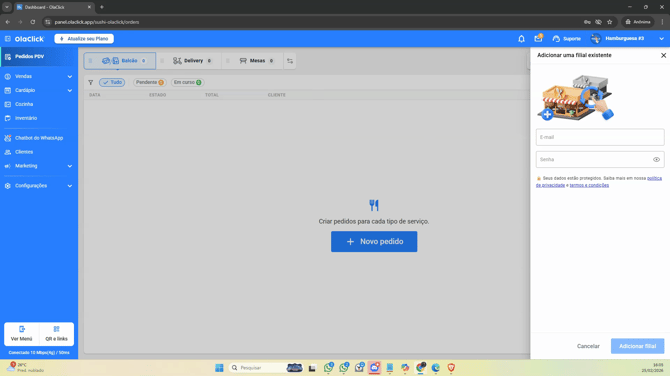Open the service type settings sliders icon
This screenshot has width=670, height=376.
290,61
